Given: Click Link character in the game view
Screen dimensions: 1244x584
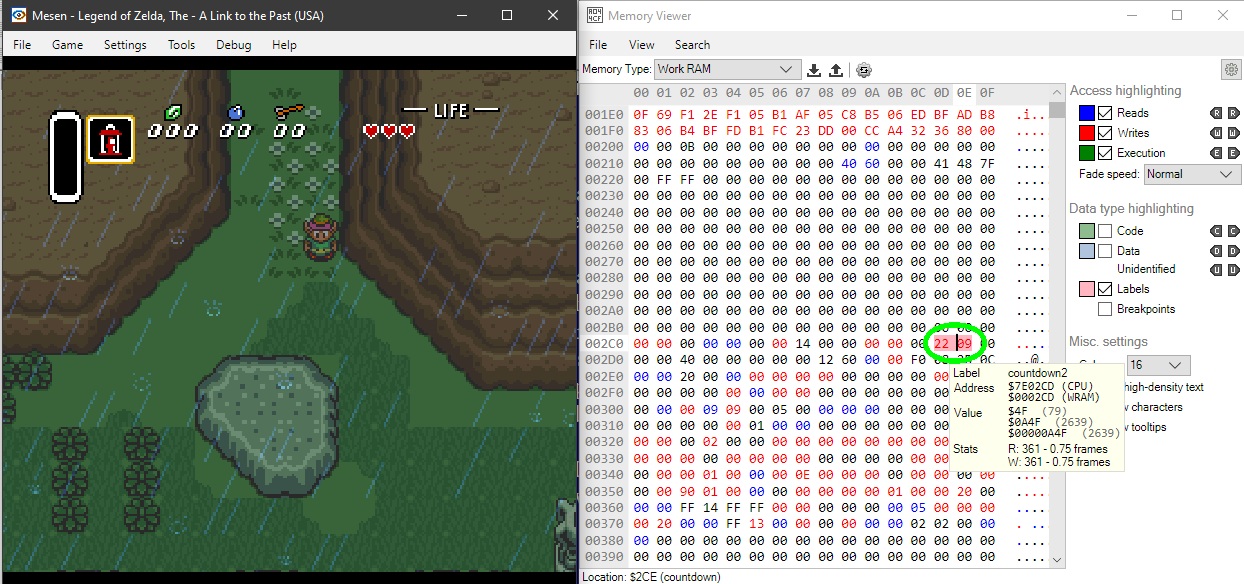Looking at the screenshot, I should (319, 238).
